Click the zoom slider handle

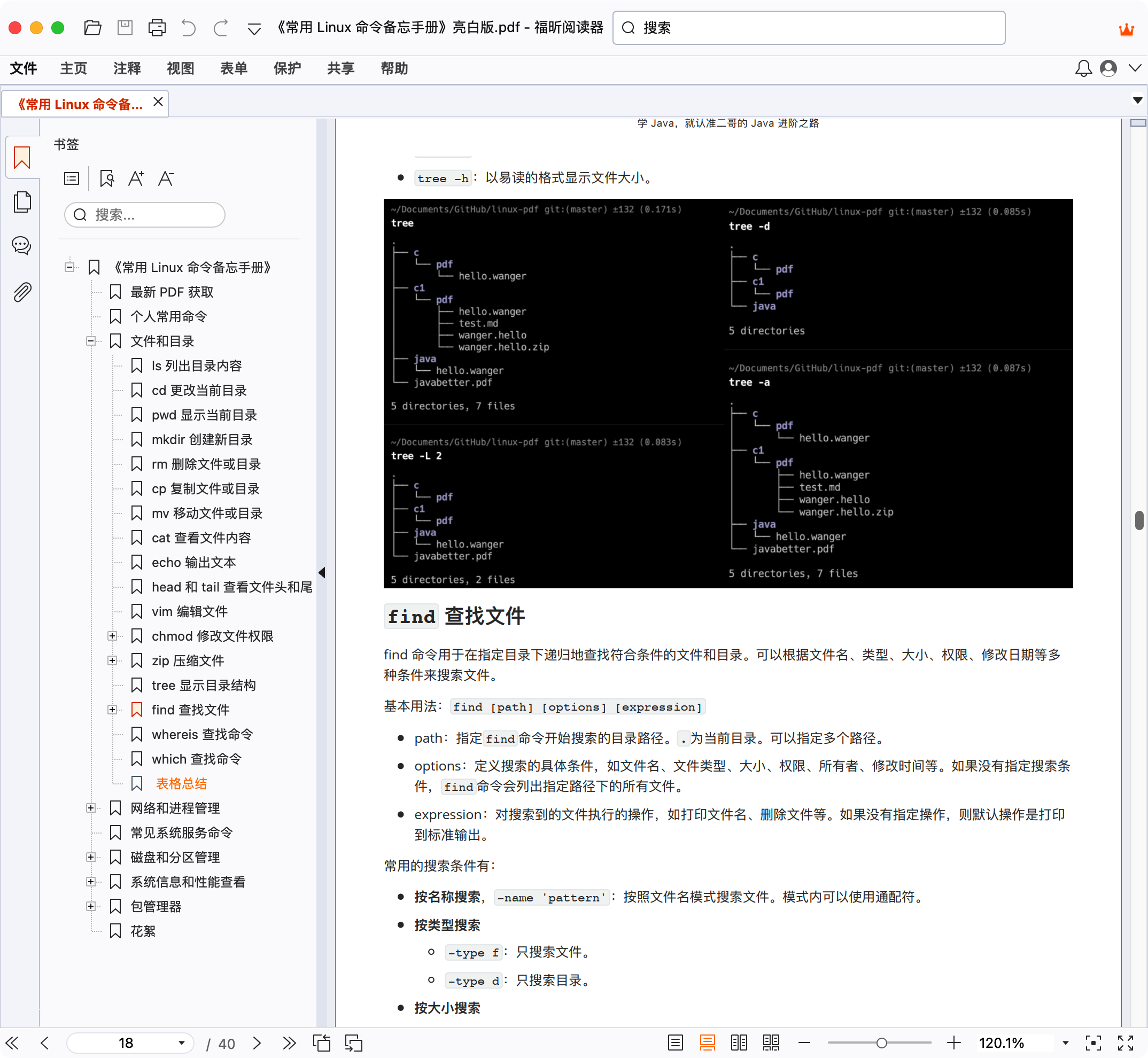882,1043
